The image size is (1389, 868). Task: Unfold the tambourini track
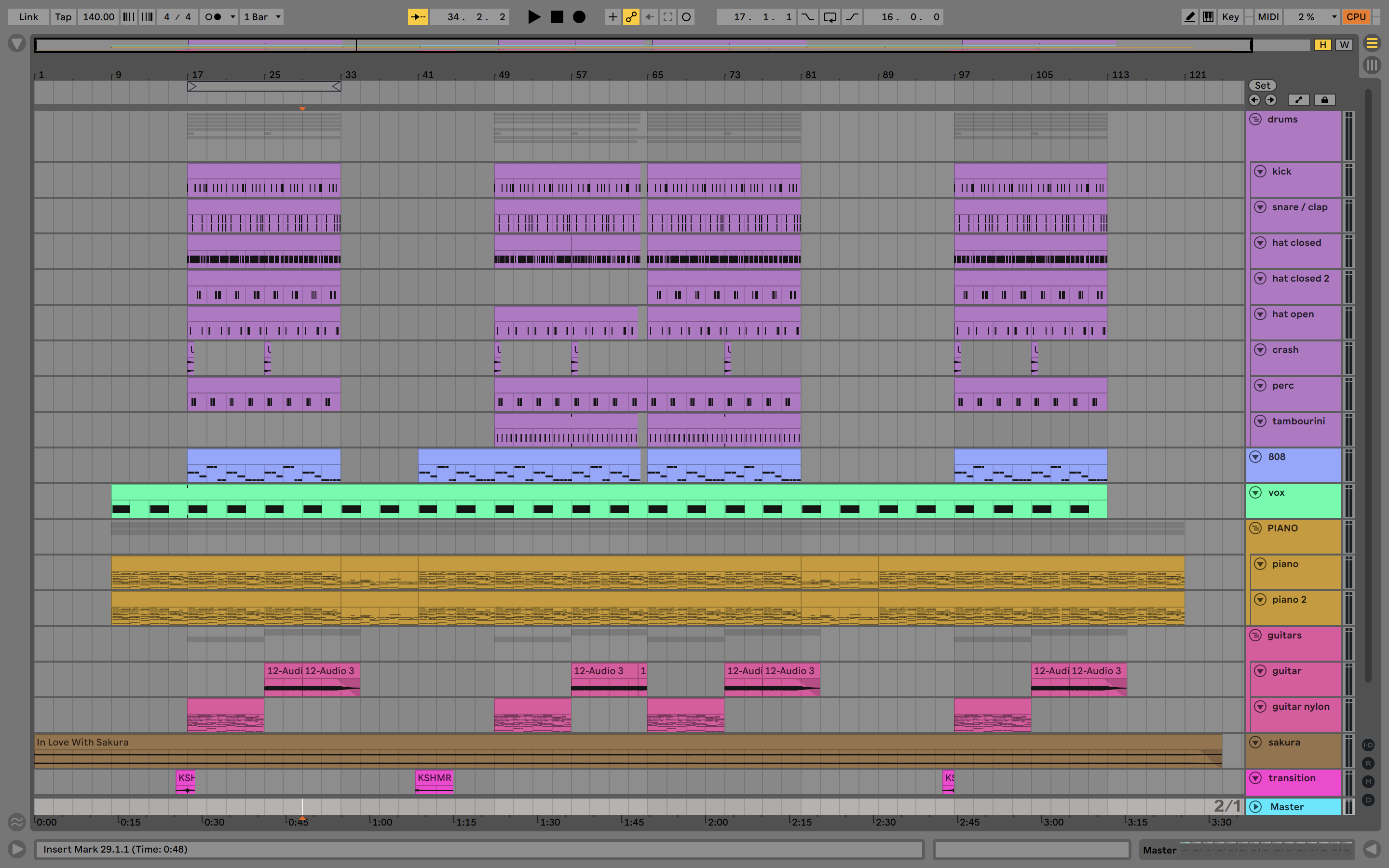tap(1260, 421)
